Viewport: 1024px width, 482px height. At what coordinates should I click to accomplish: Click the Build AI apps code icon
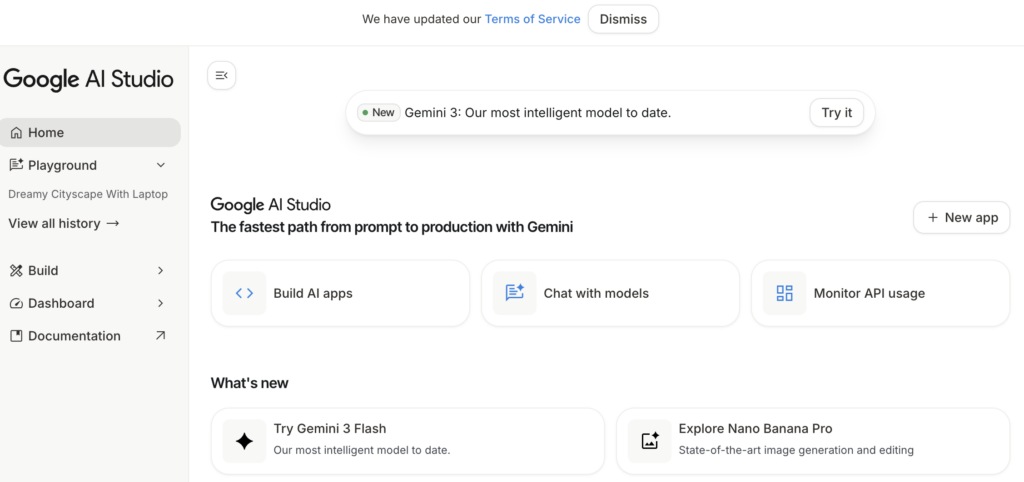coord(244,293)
